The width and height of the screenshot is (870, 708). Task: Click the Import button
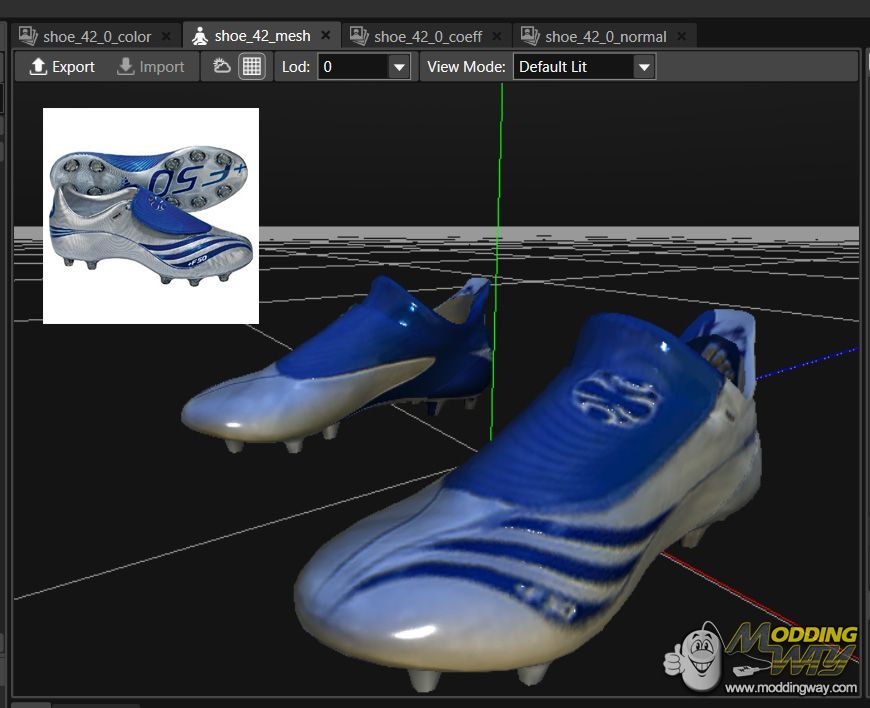151,67
